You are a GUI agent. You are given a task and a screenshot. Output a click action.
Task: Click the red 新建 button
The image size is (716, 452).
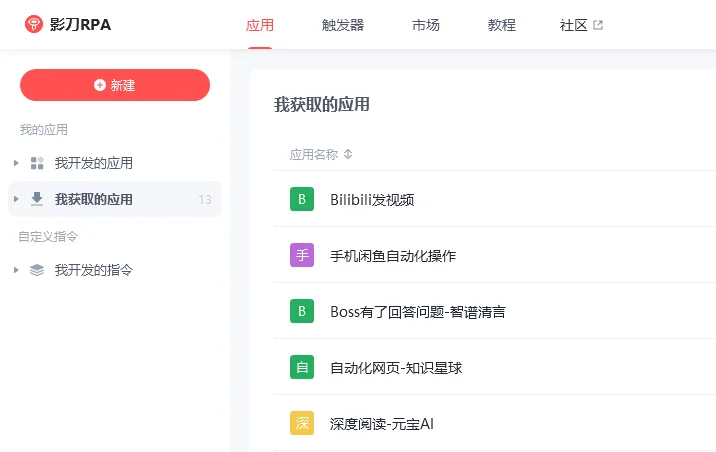coord(115,85)
